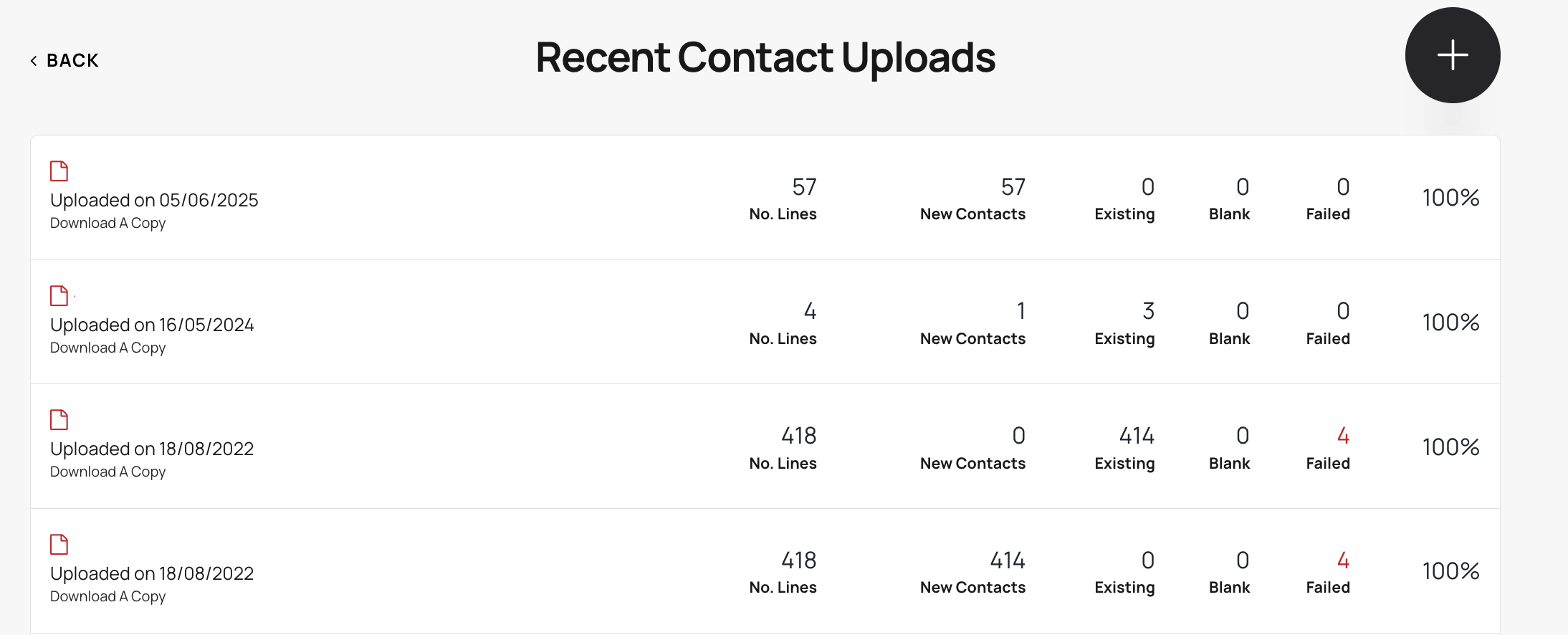Click the 414 Existing count

[x=1137, y=436]
